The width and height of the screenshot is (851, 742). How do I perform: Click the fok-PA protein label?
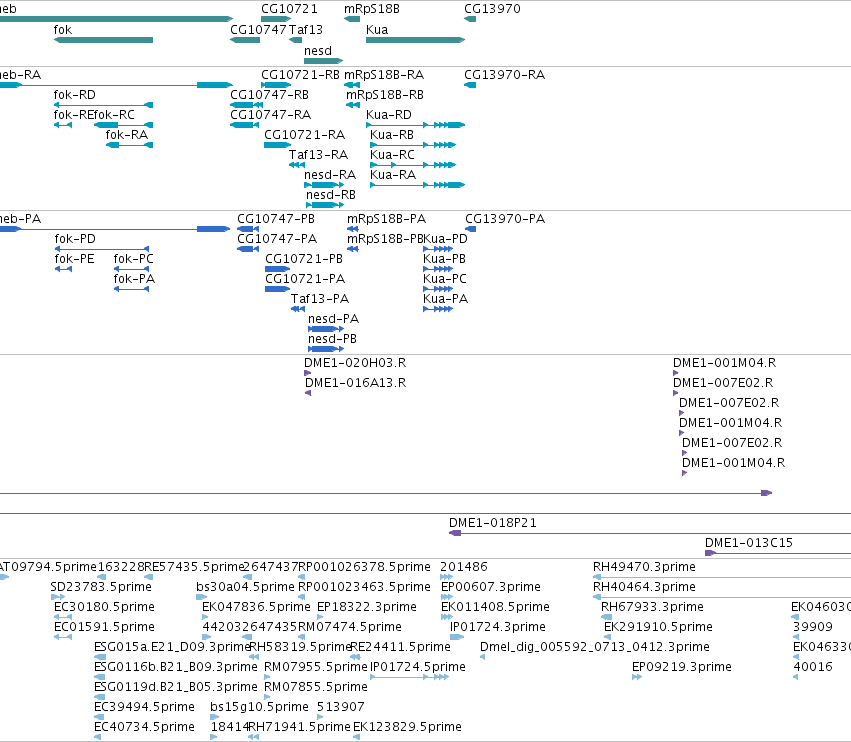tap(134, 279)
